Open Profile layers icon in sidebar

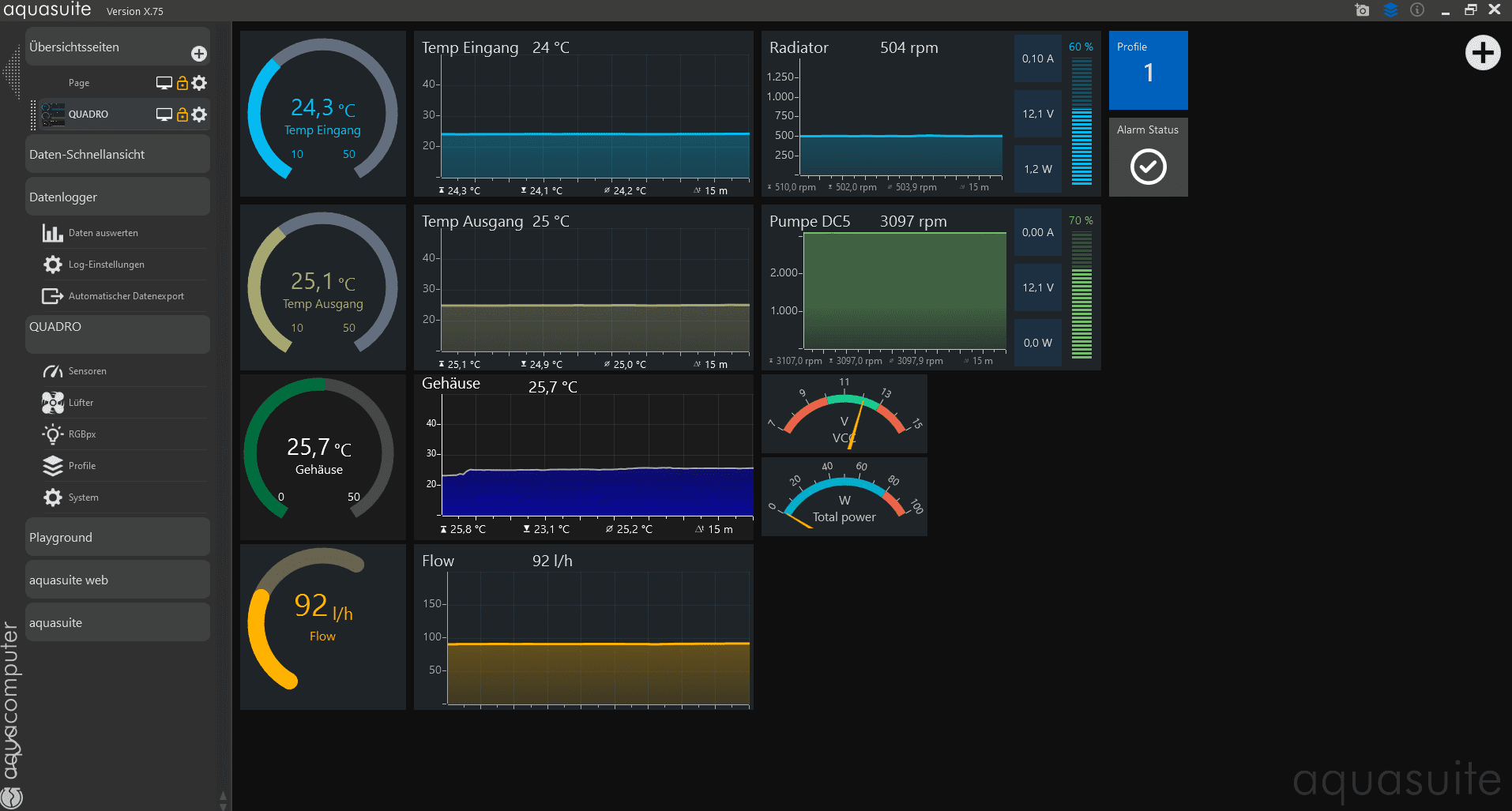click(52, 466)
